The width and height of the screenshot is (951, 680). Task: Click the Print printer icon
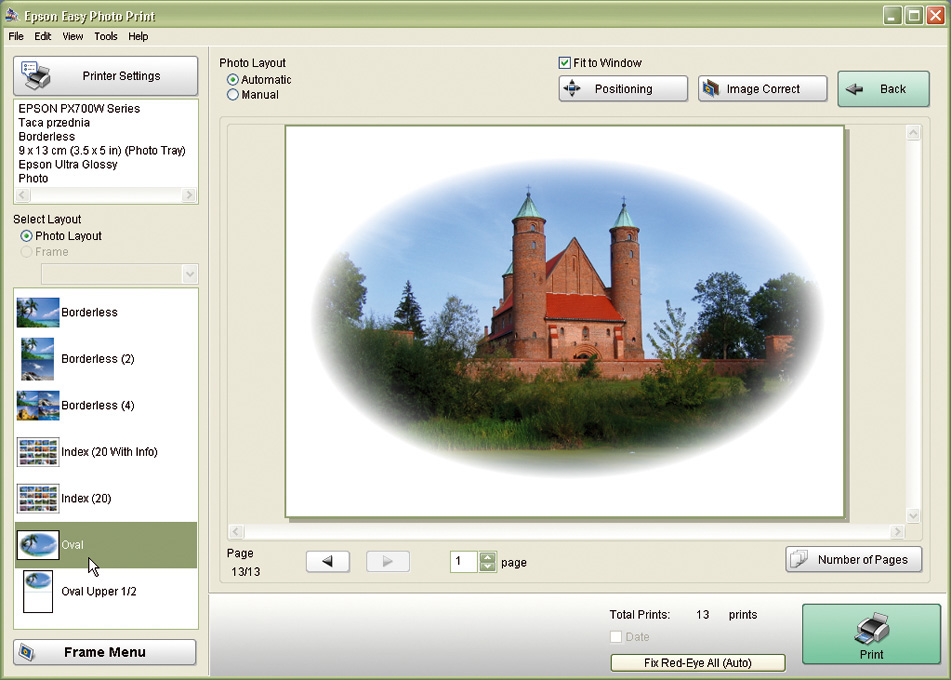pos(872,628)
